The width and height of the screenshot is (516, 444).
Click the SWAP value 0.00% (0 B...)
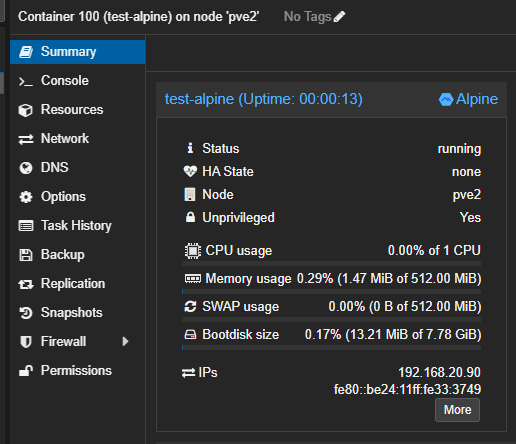405,306
